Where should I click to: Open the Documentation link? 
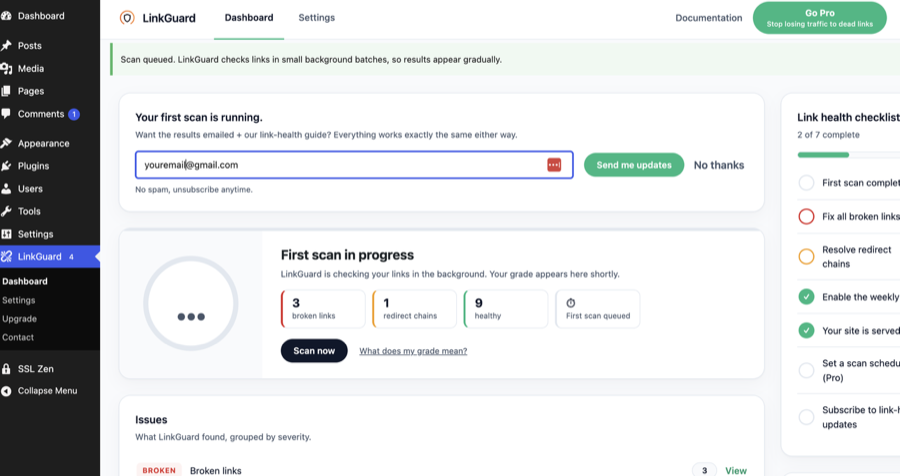point(708,18)
